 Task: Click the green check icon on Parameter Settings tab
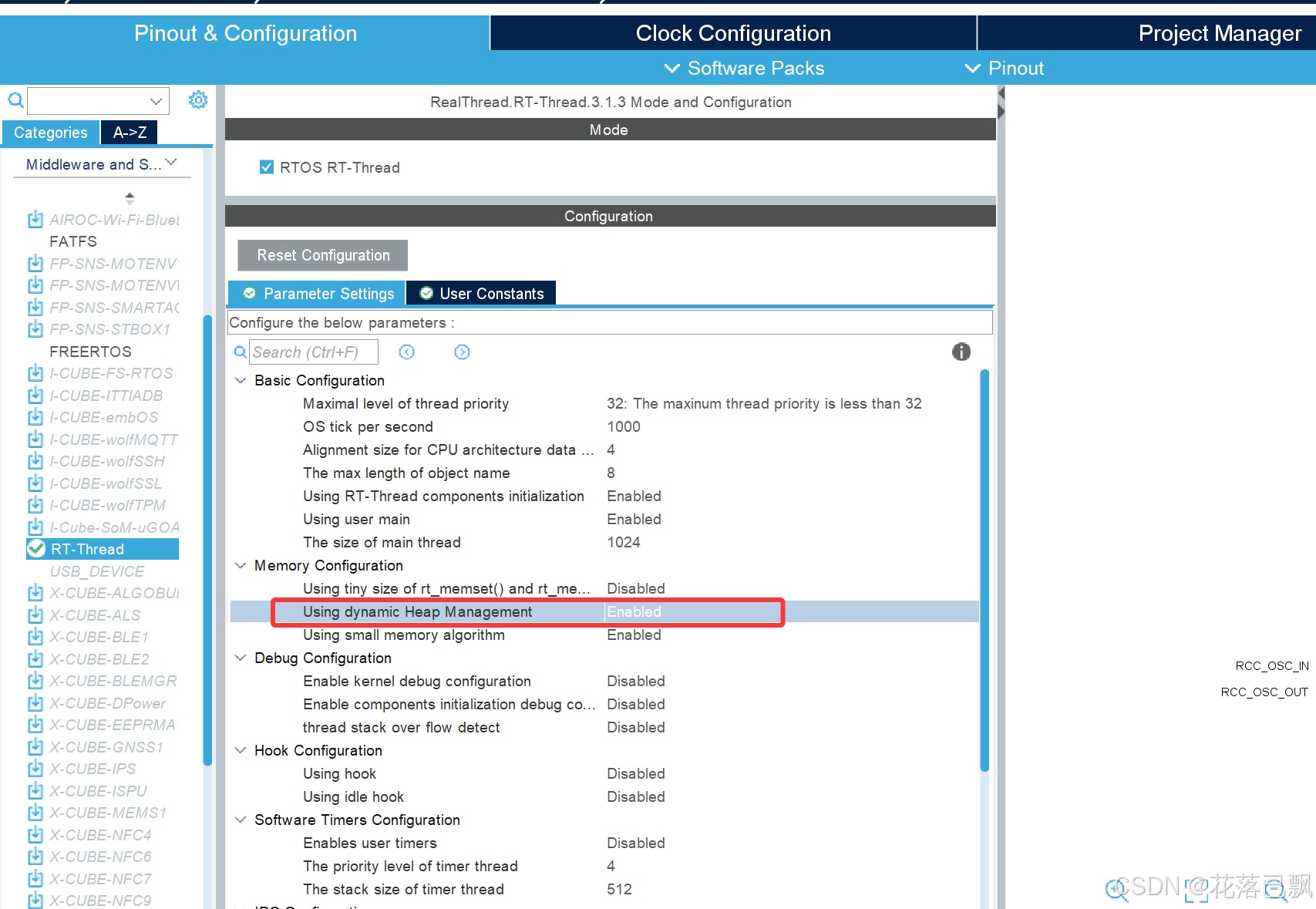pyautogui.click(x=249, y=293)
